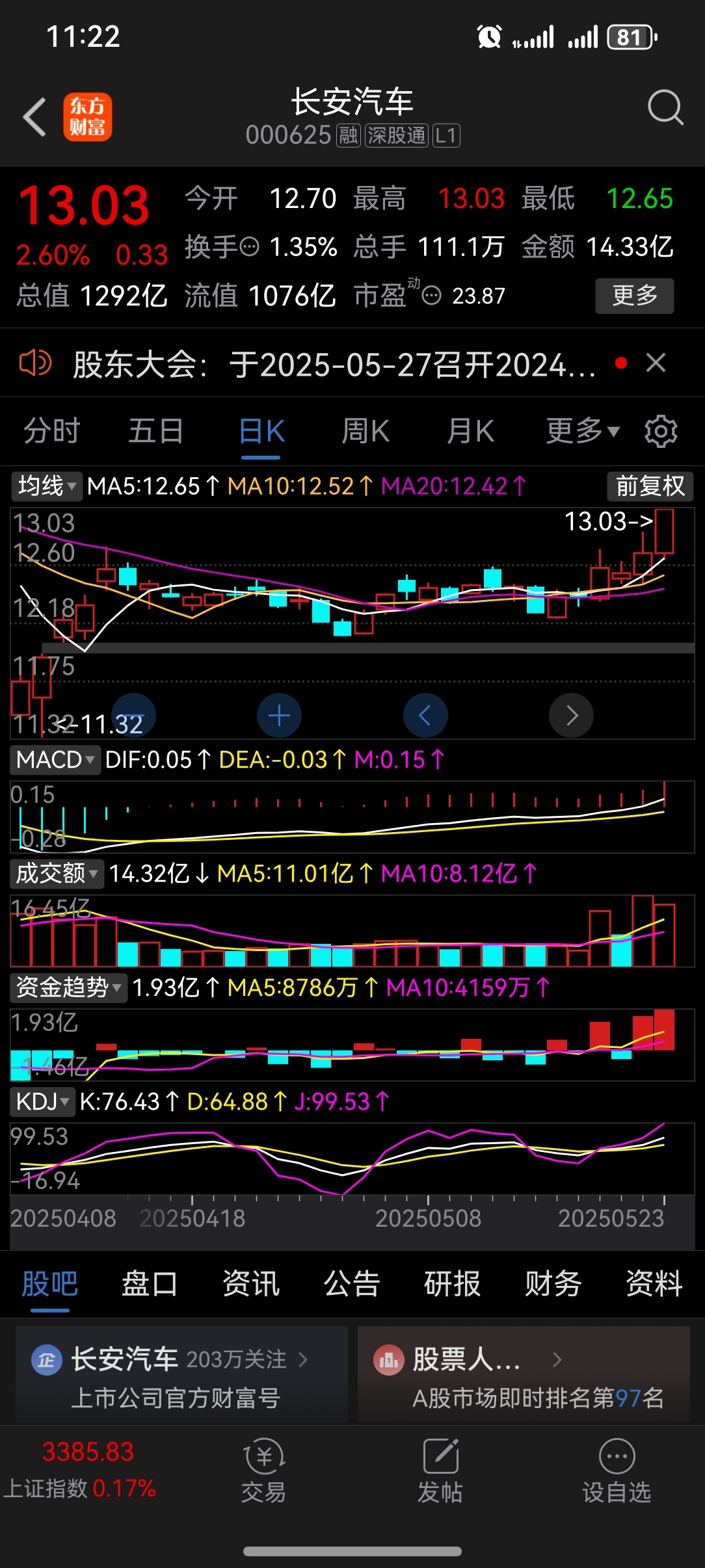
Task: Open MACD indicator dropdown
Action: point(55,759)
